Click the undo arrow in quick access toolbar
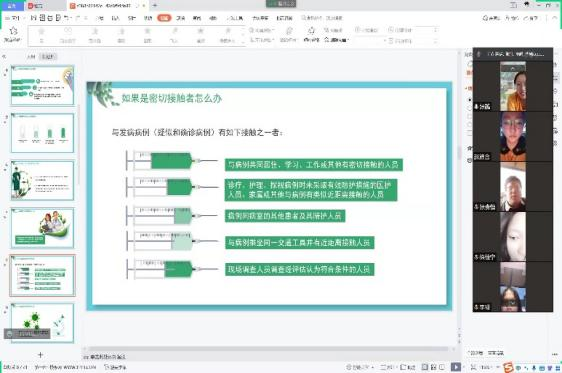The width and height of the screenshot is (562, 373). coord(67,18)
